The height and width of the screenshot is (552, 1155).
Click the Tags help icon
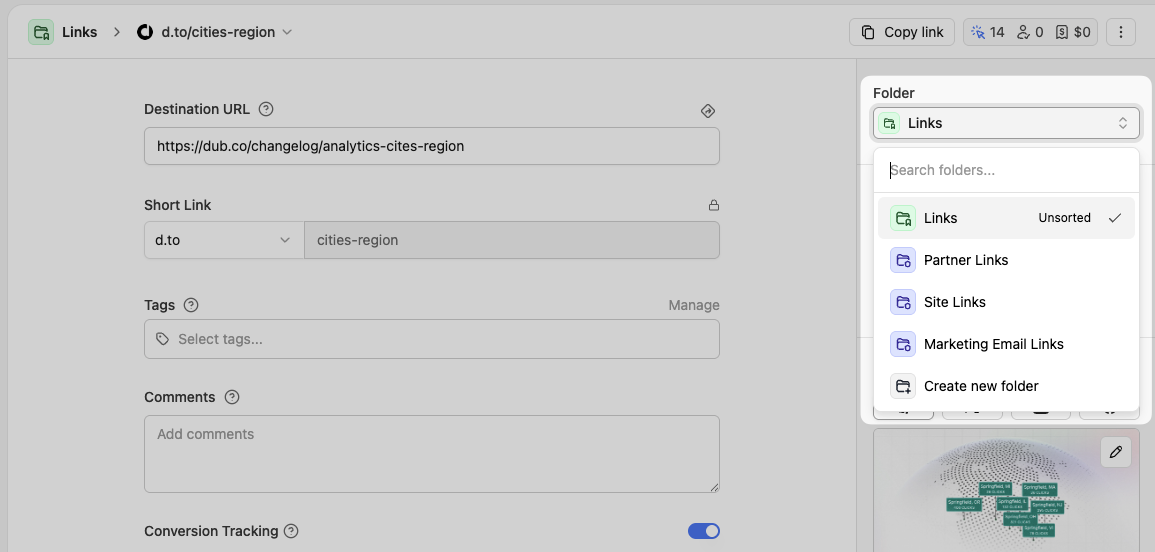click(x=191, y=305)
